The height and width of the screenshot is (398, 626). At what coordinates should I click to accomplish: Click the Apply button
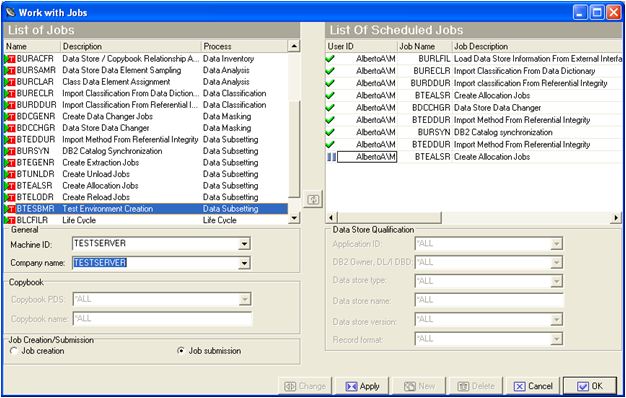pyautogui.click(x=363, y=386)
